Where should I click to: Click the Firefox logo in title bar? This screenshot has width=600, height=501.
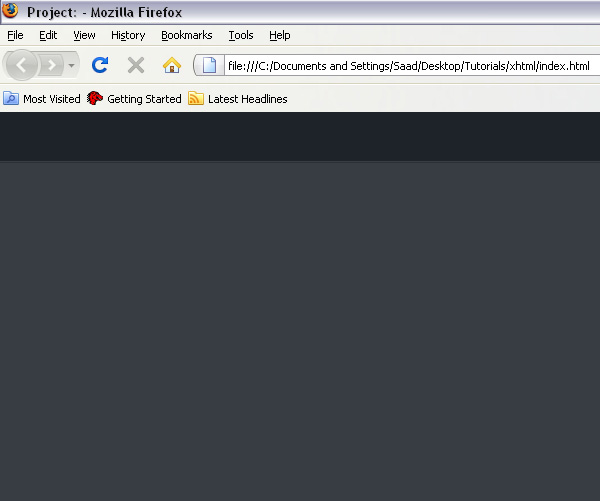[10, 10]
